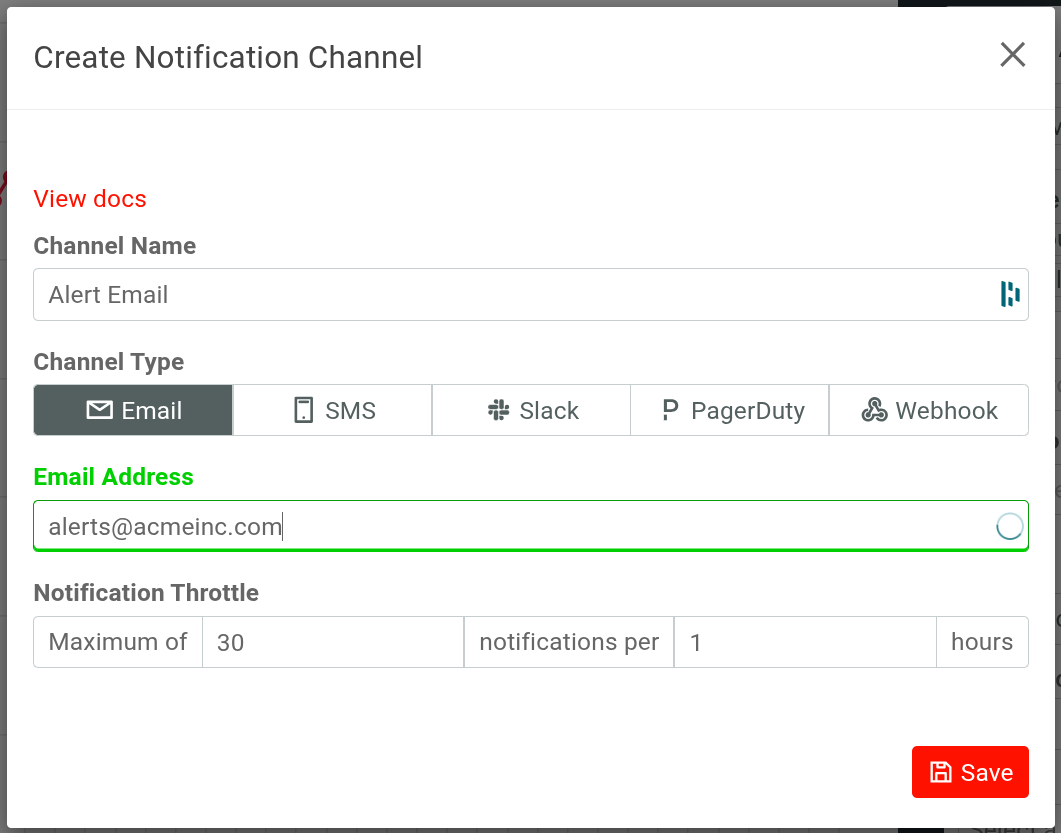The width and height of the screenshot is (1061, 833).
Task: Edit the notifications count field showing 30
Action: click(333, 642)
